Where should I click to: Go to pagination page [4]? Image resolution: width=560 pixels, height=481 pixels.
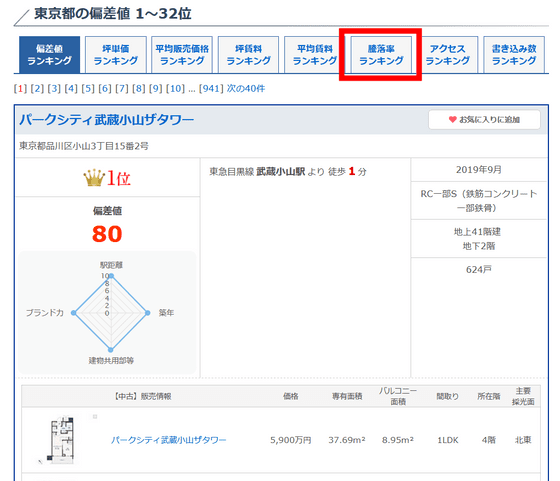(71, 88)
